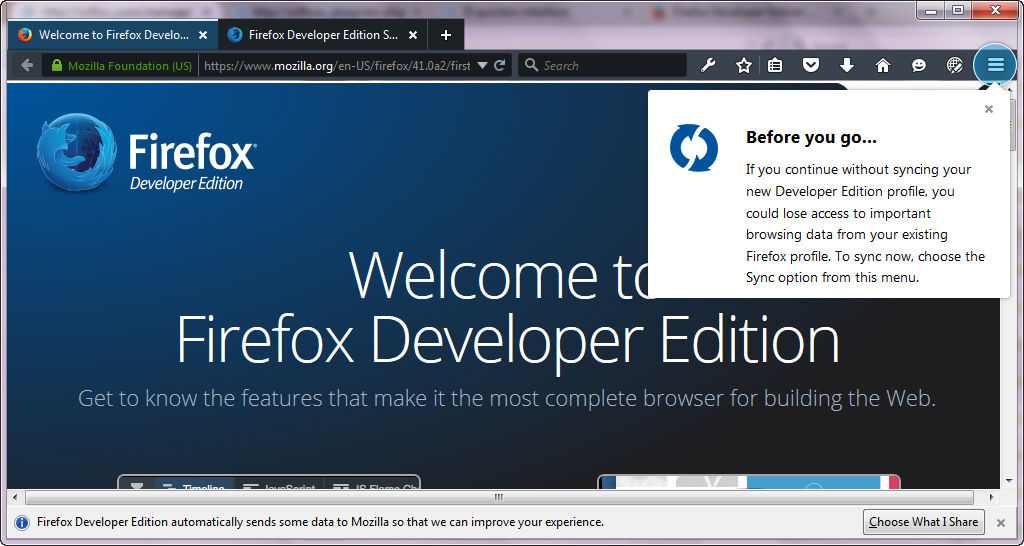
Task: Click the Pocket icon
Action: point(811,65)
